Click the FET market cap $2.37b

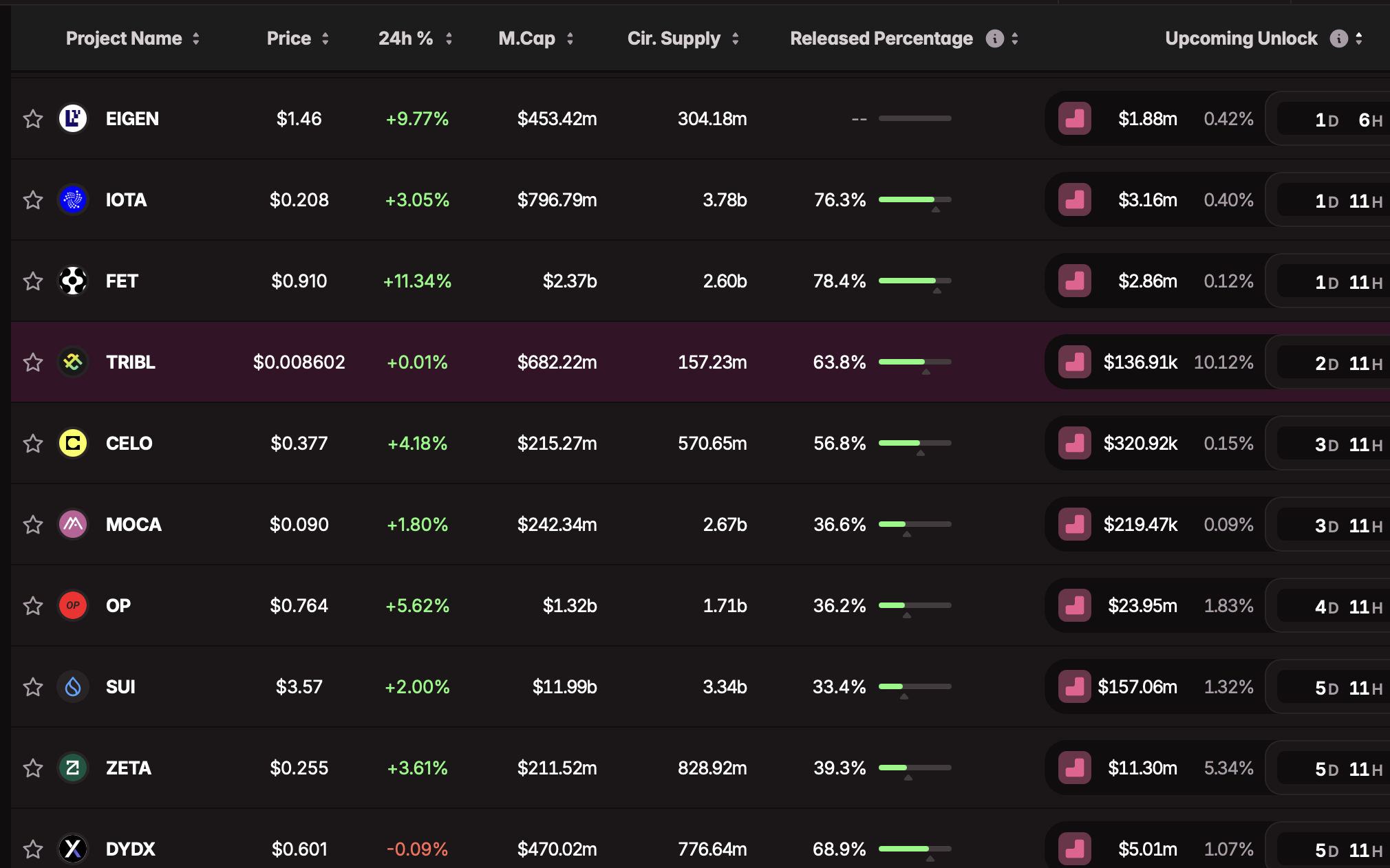point(570,281)
